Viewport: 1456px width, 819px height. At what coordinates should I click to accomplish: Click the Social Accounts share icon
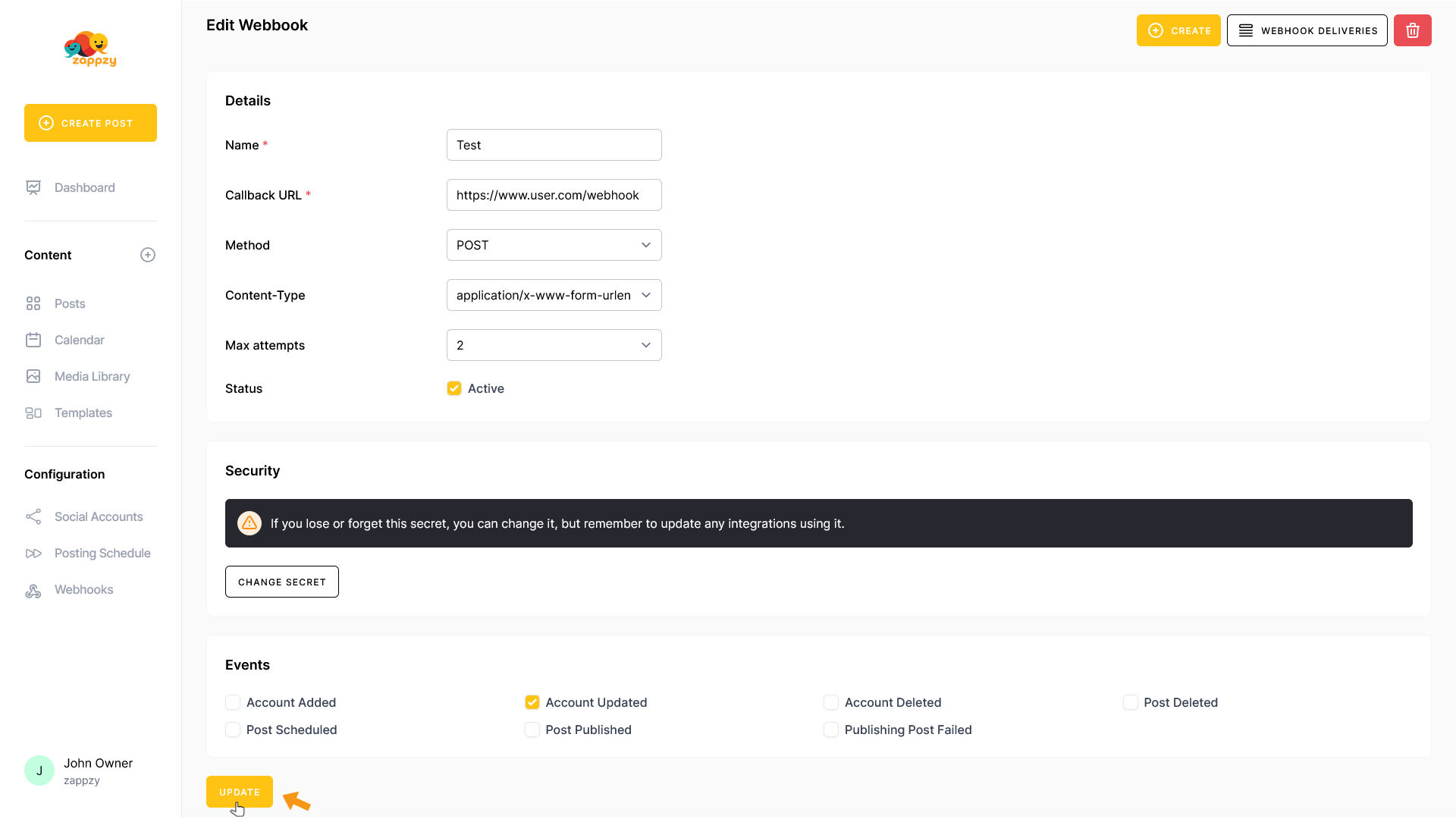coord(33,517)
